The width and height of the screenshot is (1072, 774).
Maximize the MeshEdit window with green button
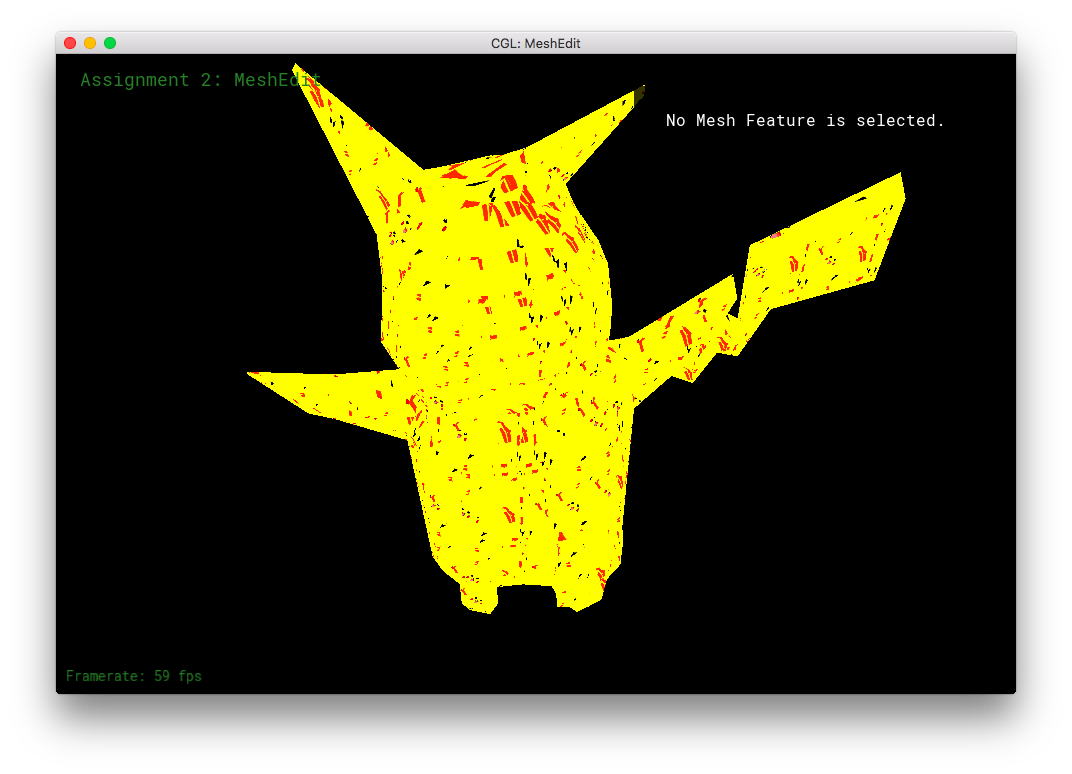coord(110,43)
